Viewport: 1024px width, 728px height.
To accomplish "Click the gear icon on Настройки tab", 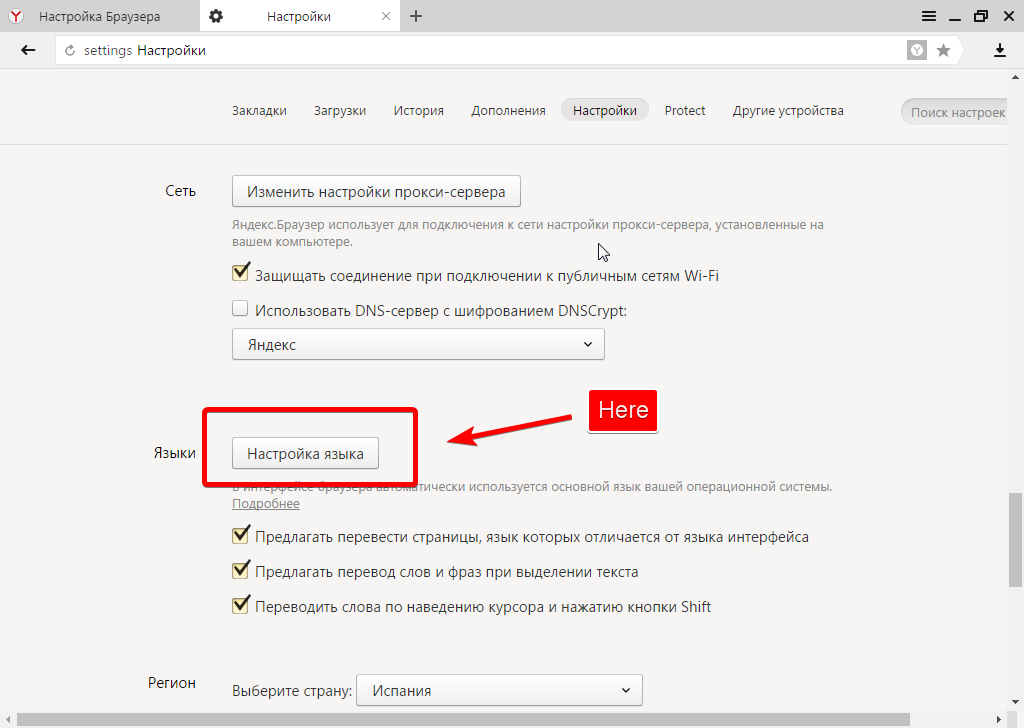I will tap(216, 16).
